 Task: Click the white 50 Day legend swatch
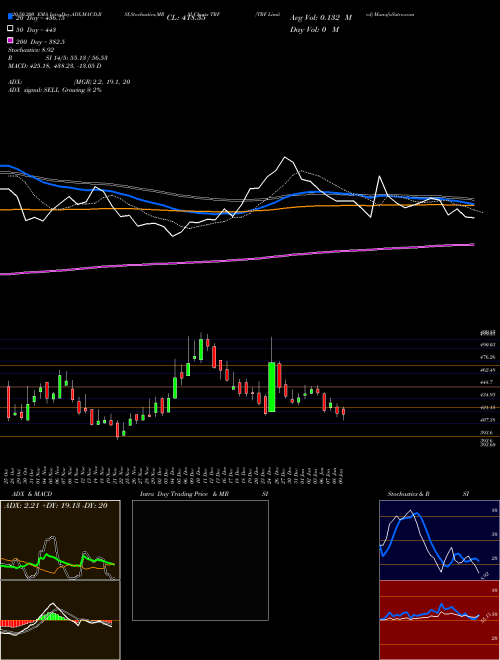(x=11, y=29)
